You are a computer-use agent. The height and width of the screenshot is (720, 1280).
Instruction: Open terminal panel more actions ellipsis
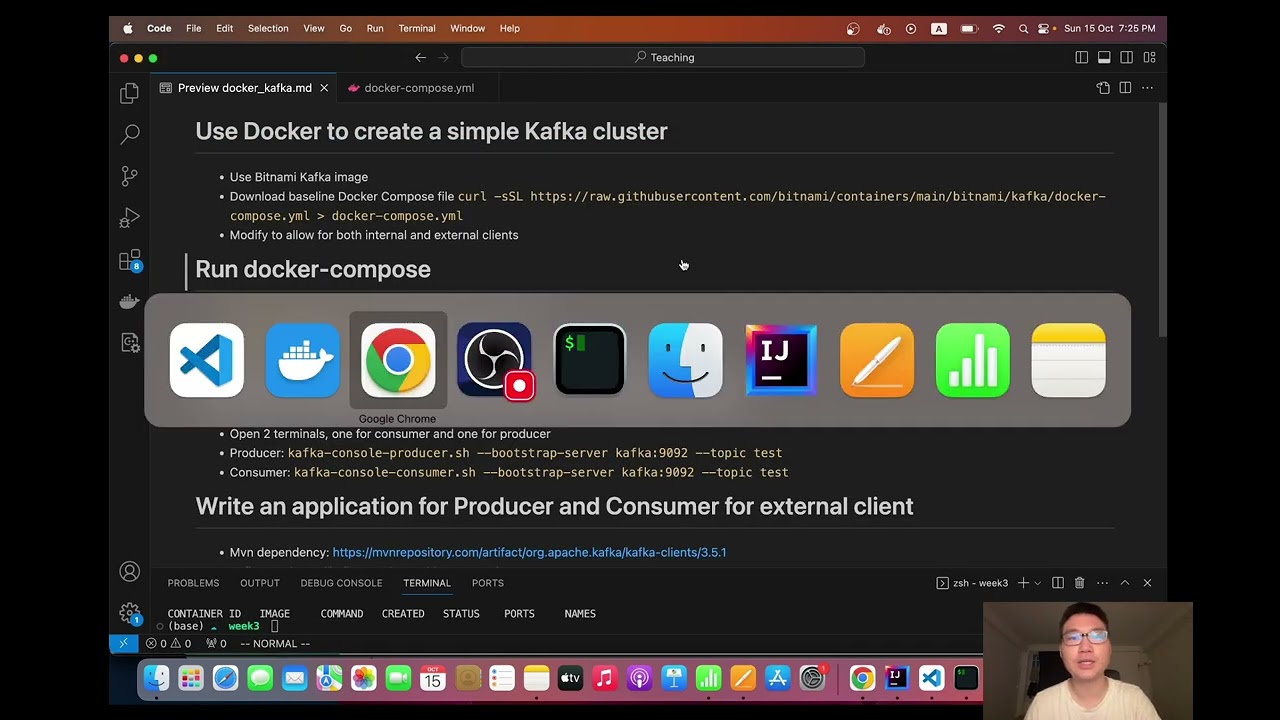[x=1102, y=583]
